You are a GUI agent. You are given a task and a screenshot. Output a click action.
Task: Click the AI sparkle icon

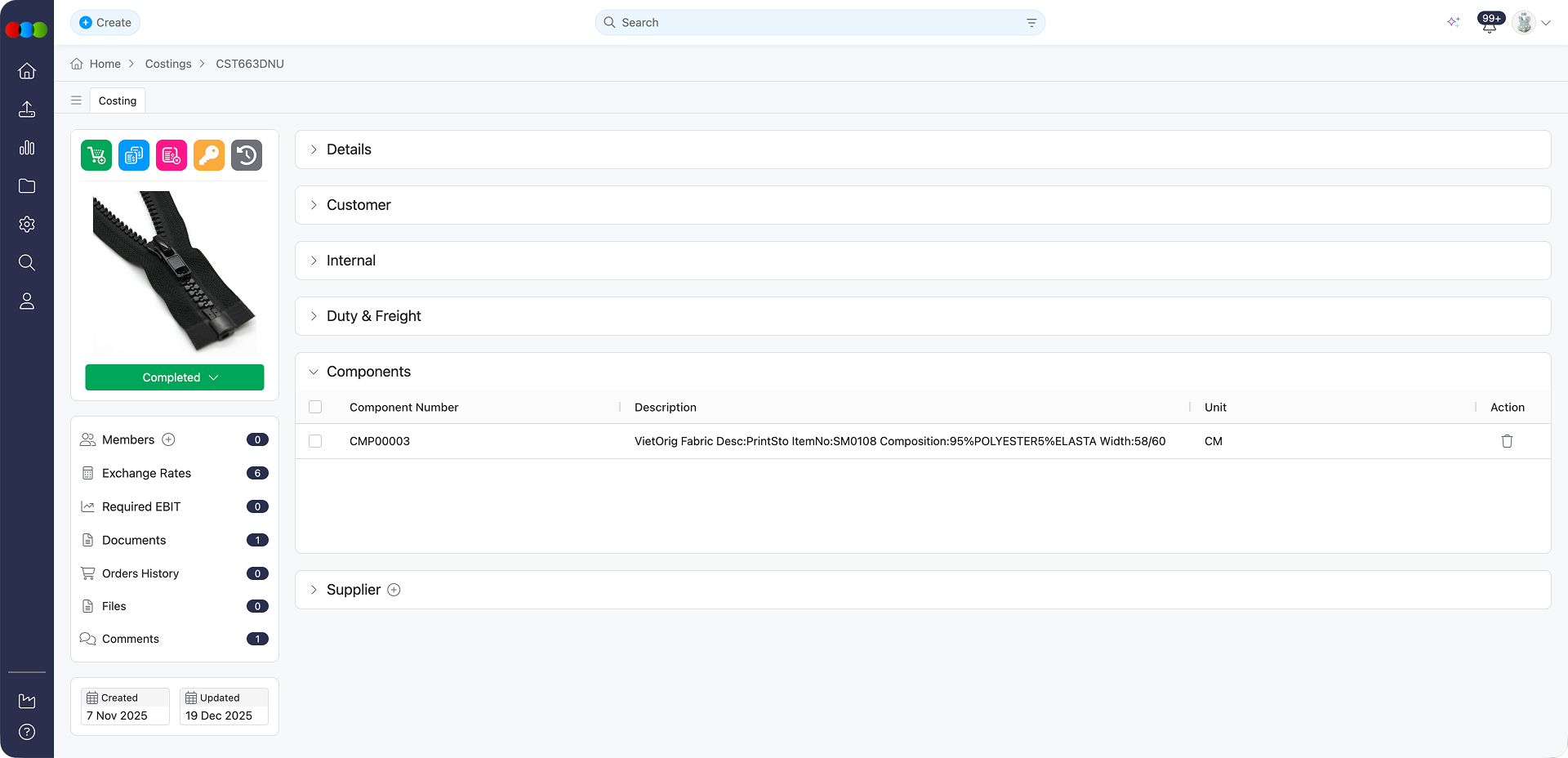click(x=1453, y=23)
